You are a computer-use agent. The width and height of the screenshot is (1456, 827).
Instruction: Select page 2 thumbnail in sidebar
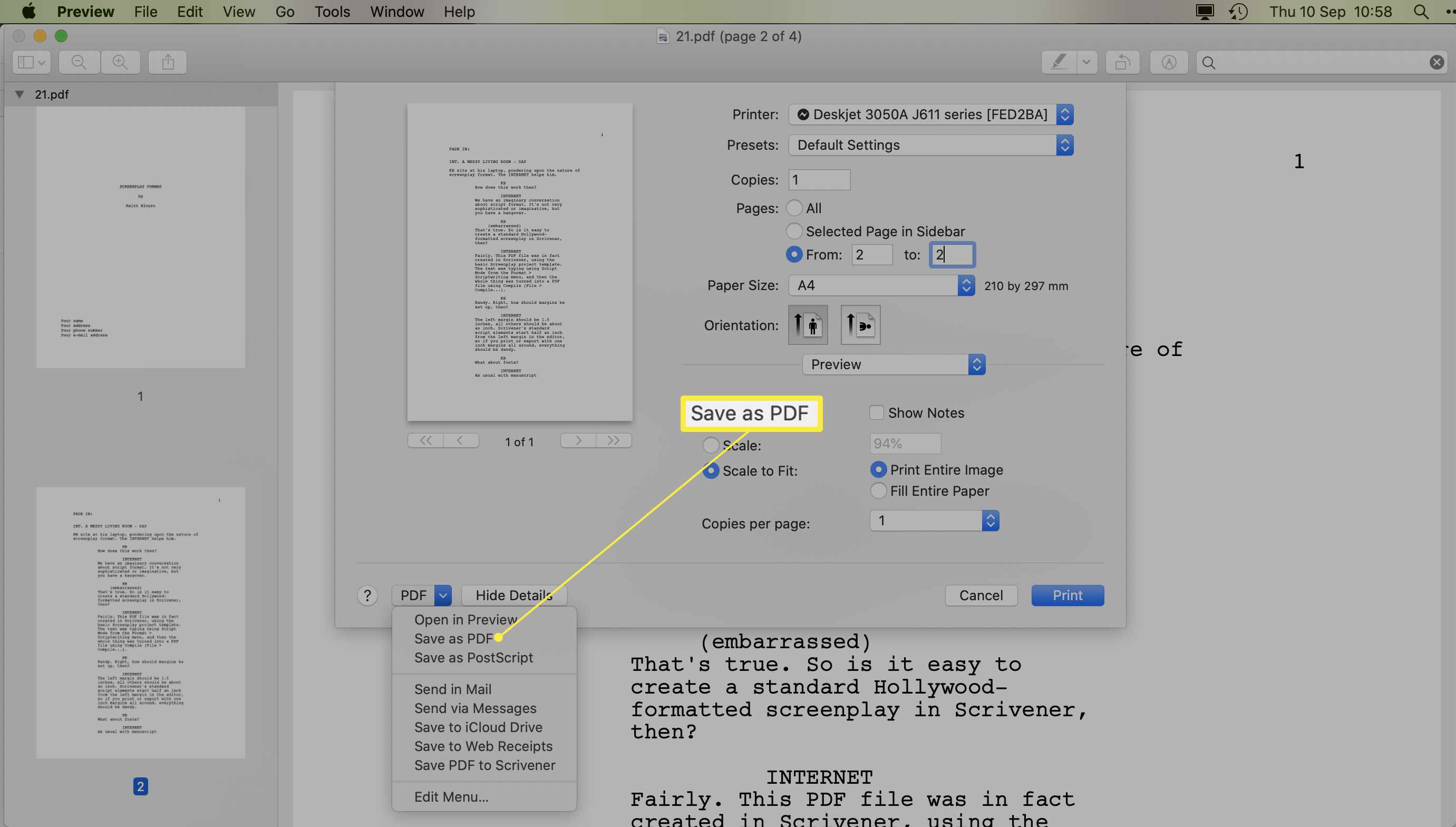pyautogui.click(x=141, y=622)
